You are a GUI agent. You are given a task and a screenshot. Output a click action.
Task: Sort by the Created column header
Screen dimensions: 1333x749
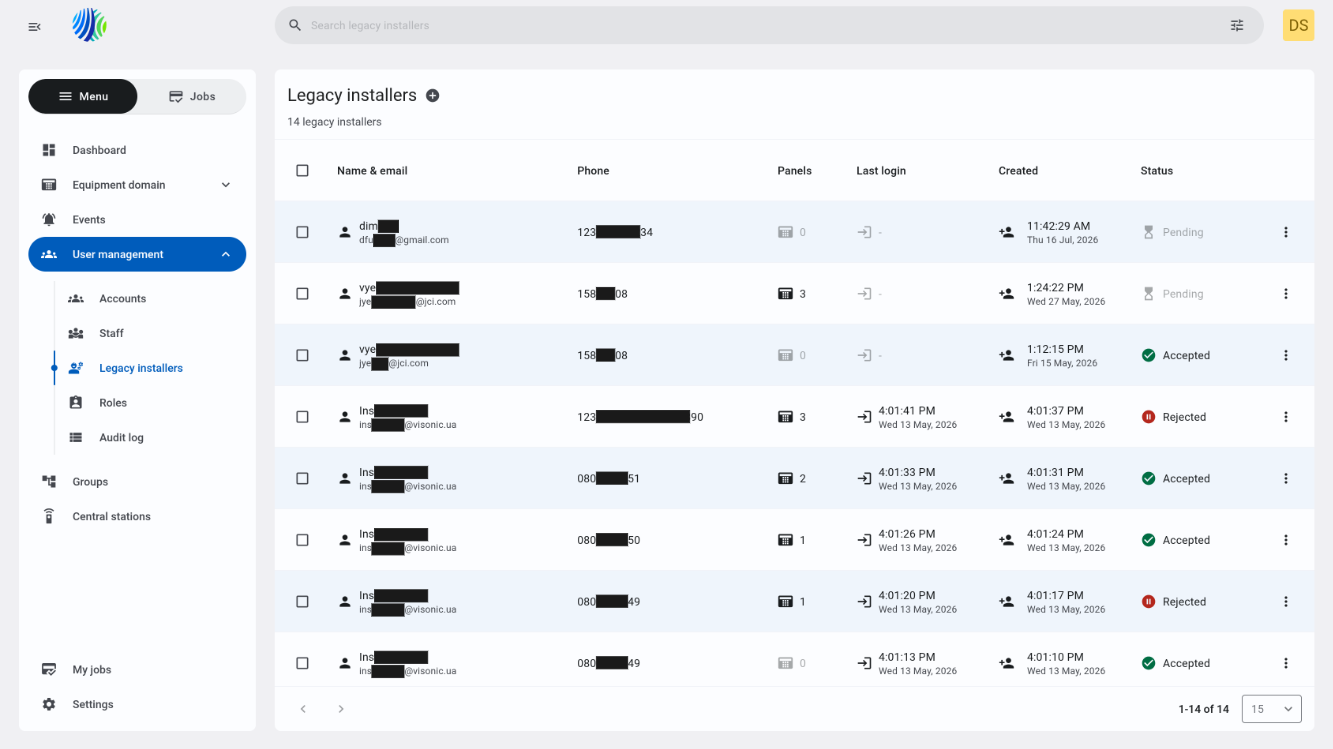[1018, 171]
